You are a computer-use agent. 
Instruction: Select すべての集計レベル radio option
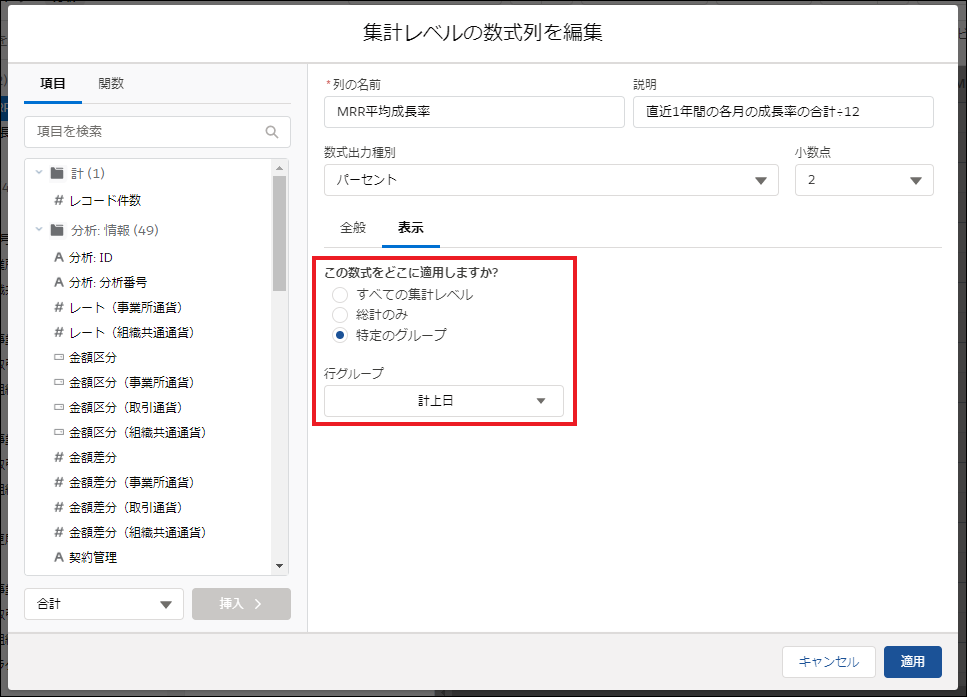pyautogui.click(x=340, y=295)
